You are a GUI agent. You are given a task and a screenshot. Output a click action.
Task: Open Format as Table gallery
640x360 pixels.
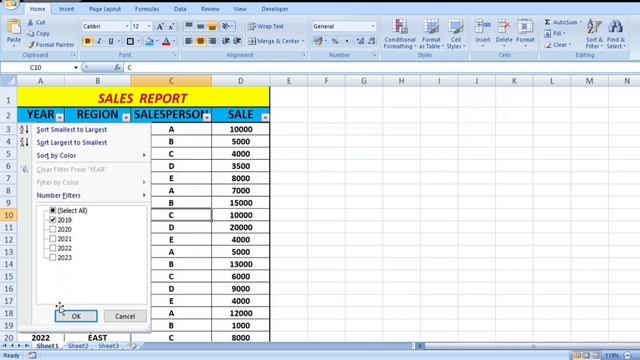431,34
